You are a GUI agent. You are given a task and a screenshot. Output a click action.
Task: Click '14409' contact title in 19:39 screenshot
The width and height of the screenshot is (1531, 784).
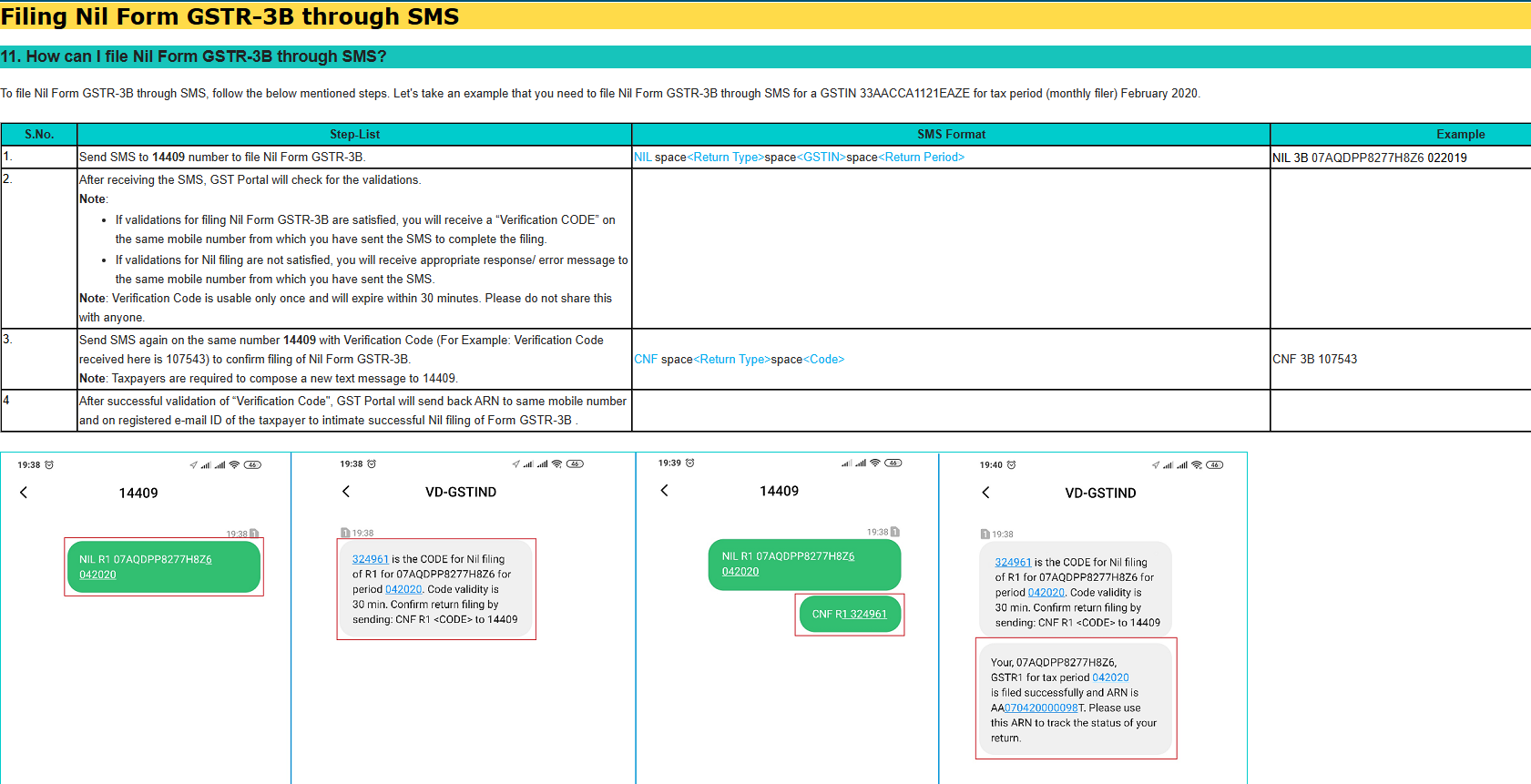779,491
